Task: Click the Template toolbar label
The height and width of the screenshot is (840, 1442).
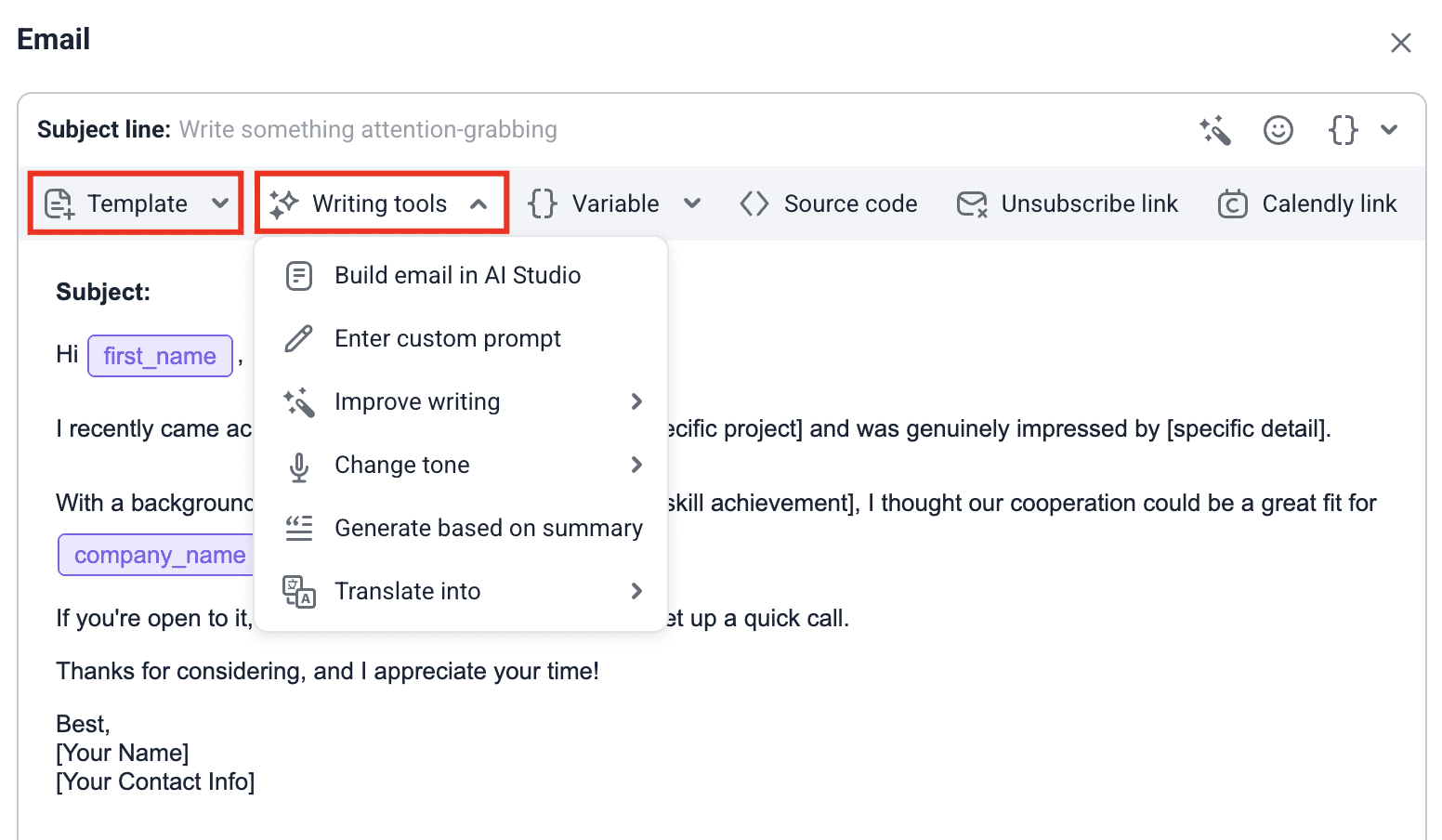Action: pos(138,203)
